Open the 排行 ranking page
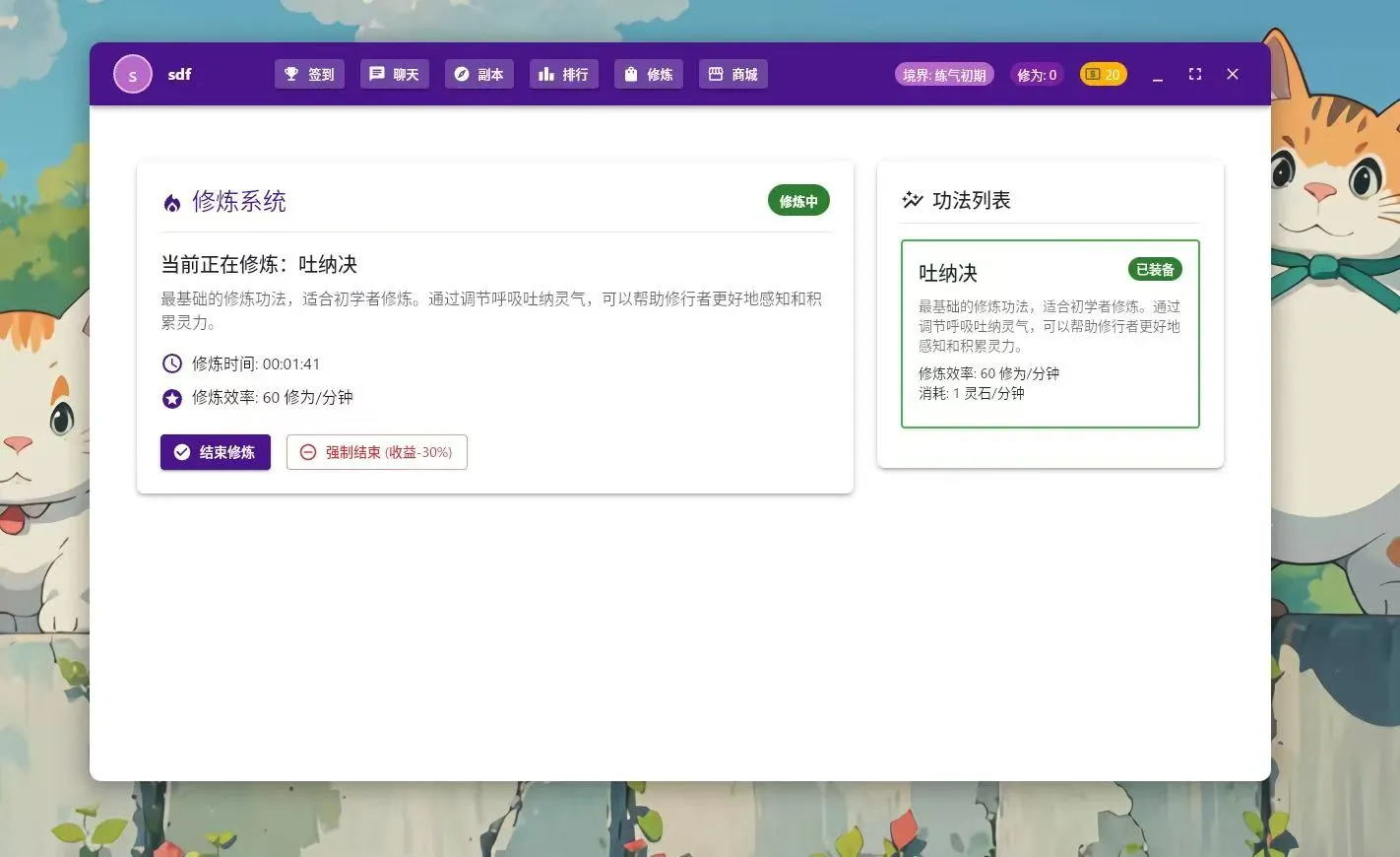Image resolution: width=1400 pixels, height=857 pixels. (563, 75)
